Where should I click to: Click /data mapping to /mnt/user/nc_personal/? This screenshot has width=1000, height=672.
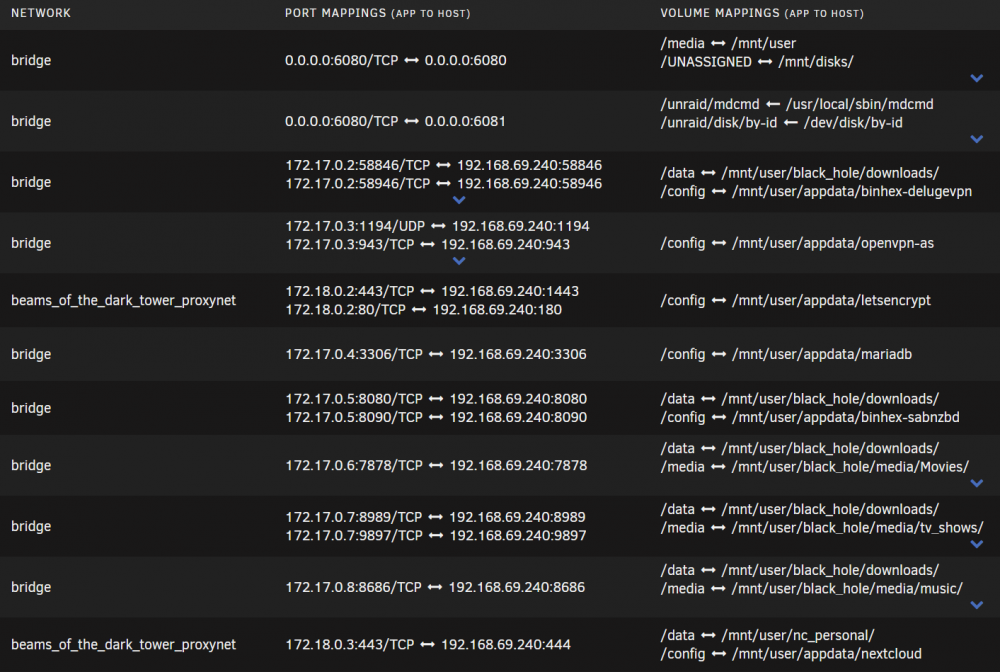point(768,636)
